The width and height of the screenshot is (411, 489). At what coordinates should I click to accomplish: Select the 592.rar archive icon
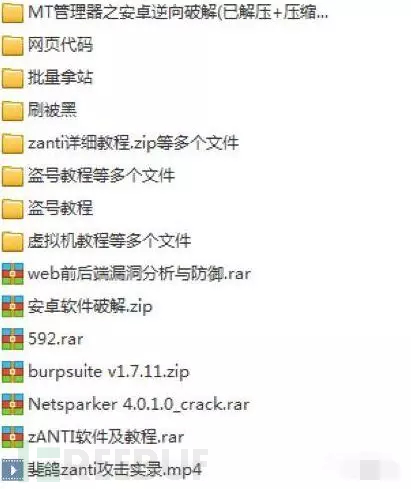point(13,339)
